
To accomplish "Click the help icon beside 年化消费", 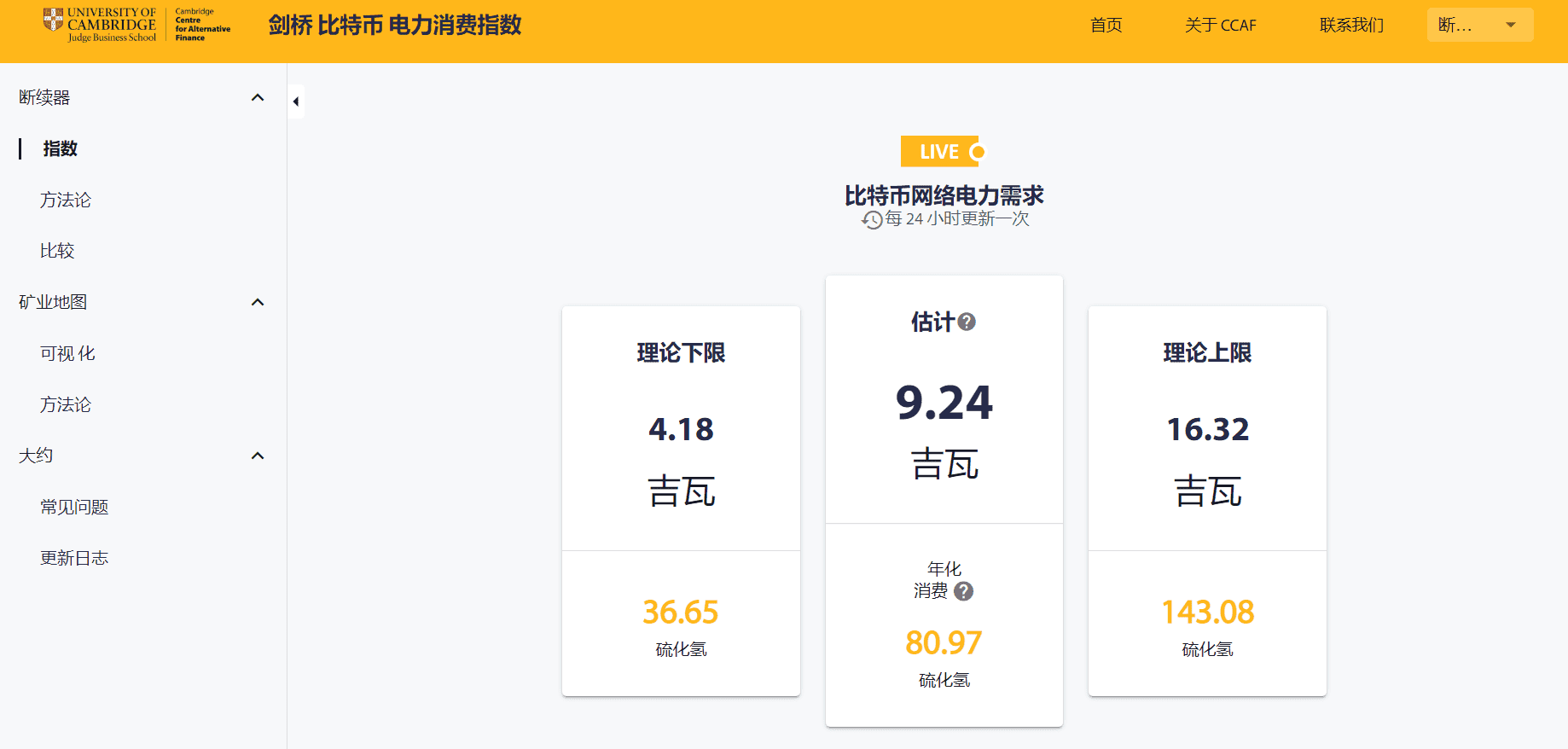I will pos(963,591).
